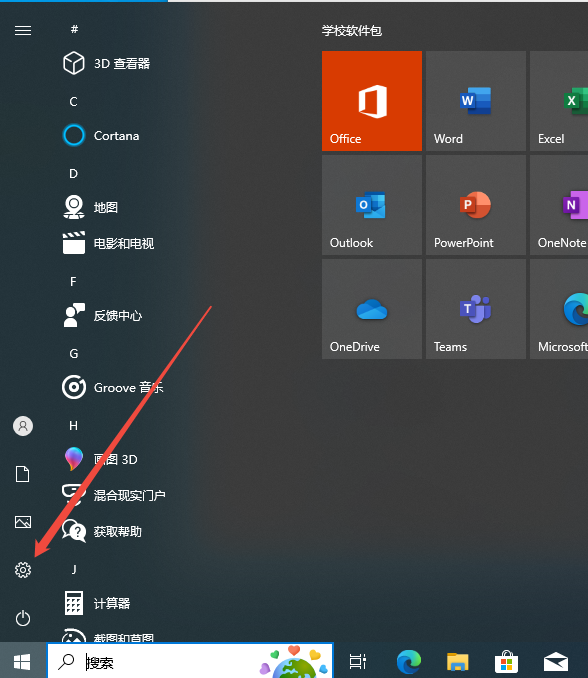Open 获取帮助 help app
The width and height of the screenshot is (588, 678).
pos(102,531)
